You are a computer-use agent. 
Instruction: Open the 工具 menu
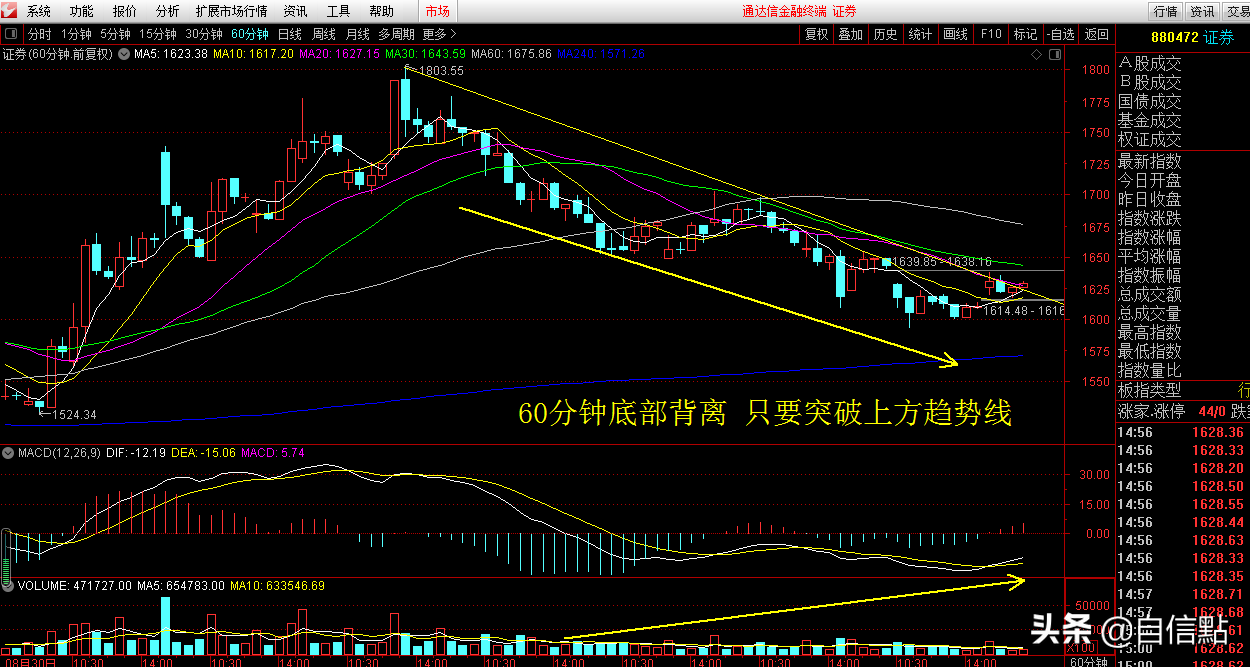coord(338,12)
